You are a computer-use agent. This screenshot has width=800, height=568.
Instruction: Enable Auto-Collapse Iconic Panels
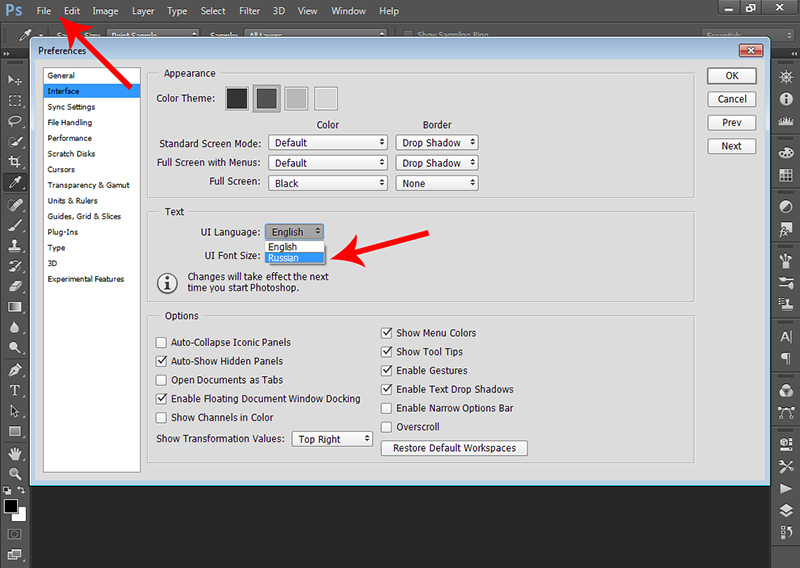point(162,343)
